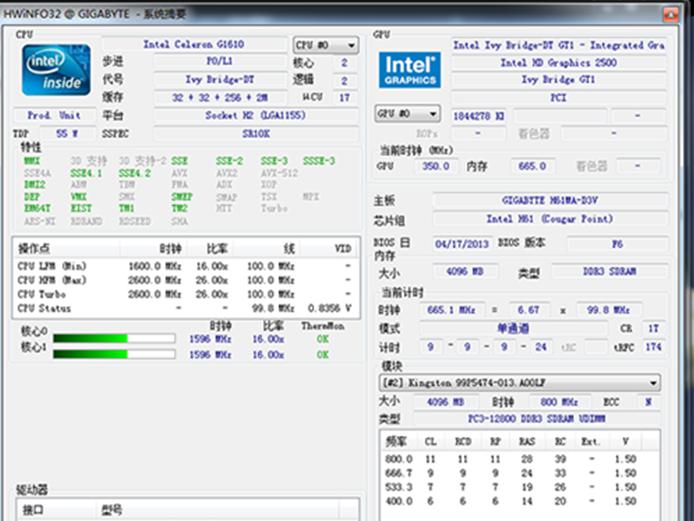This screenshot has width=694, height=521.
Task: Click the core 0 usage bar
Action: coord(114,339)
